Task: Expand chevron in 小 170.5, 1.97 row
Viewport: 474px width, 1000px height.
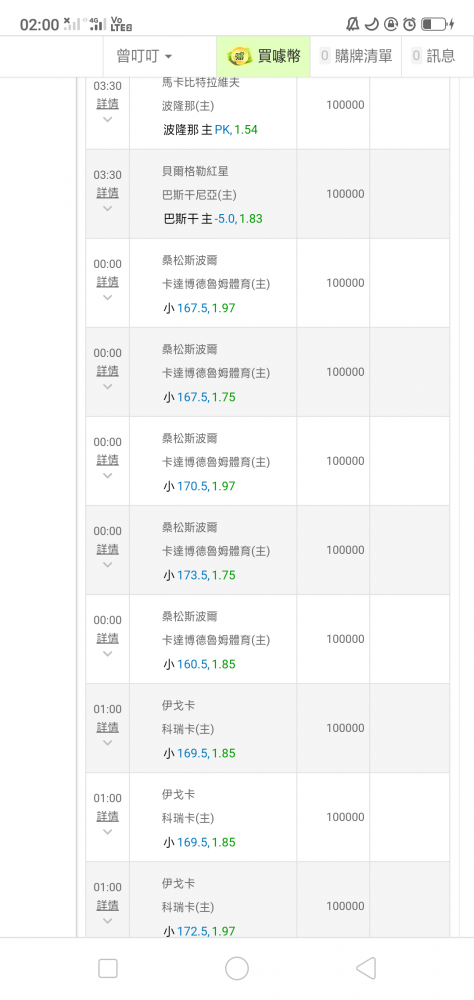Action: tap(107, 476)
